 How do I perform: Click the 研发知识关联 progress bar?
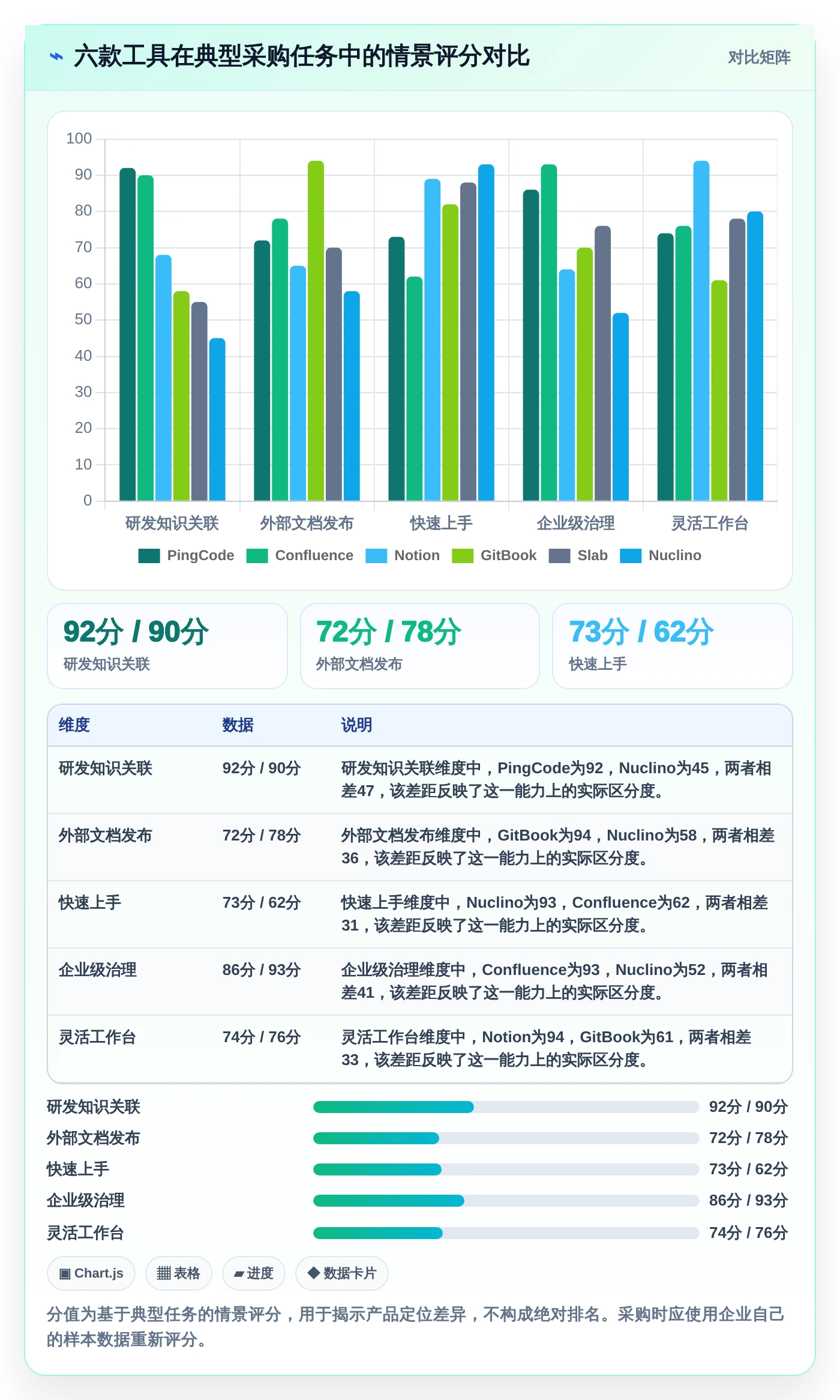[x=506, y=1107]
